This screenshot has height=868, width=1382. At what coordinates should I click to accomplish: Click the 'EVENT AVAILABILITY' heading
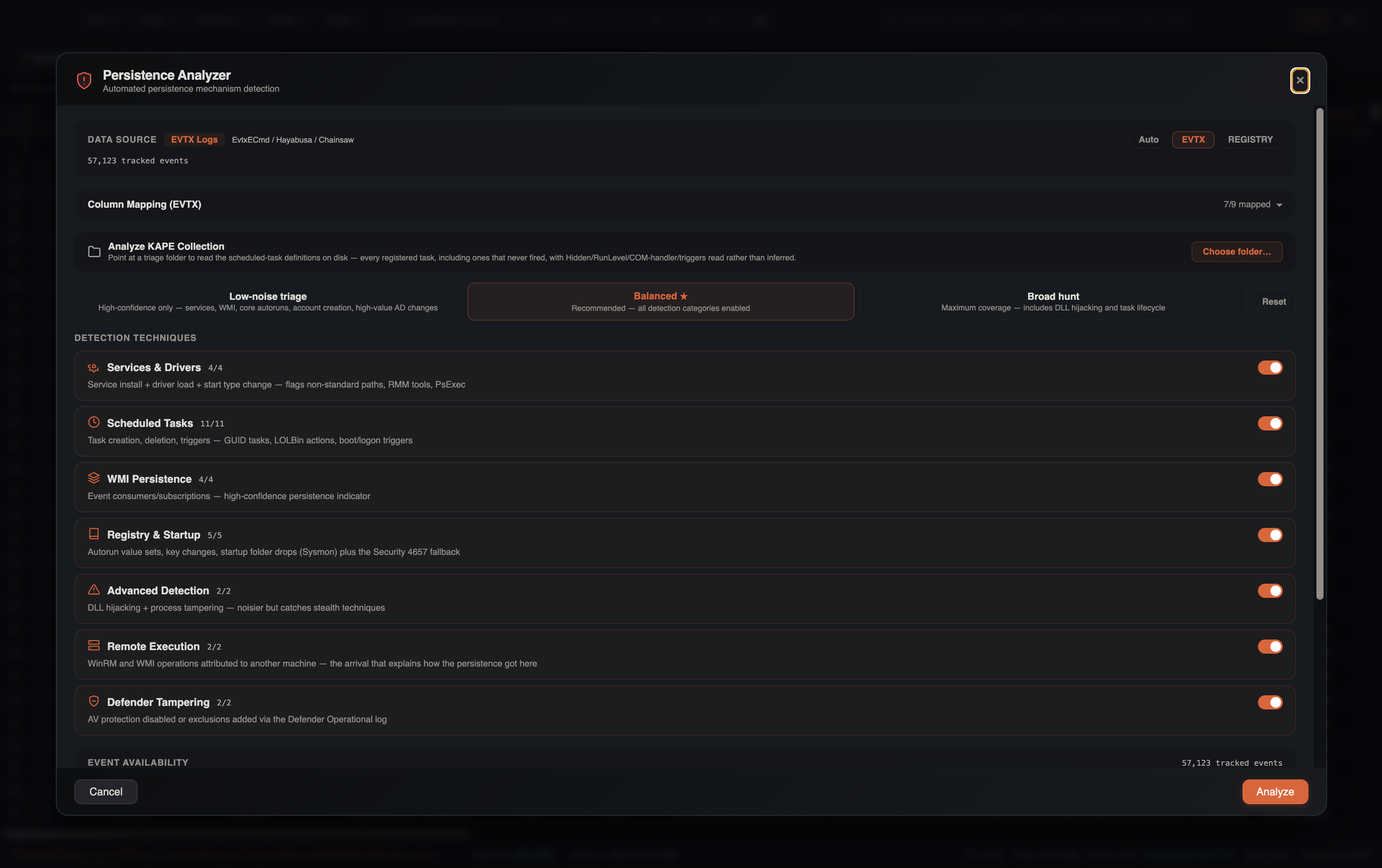point(138,763)
